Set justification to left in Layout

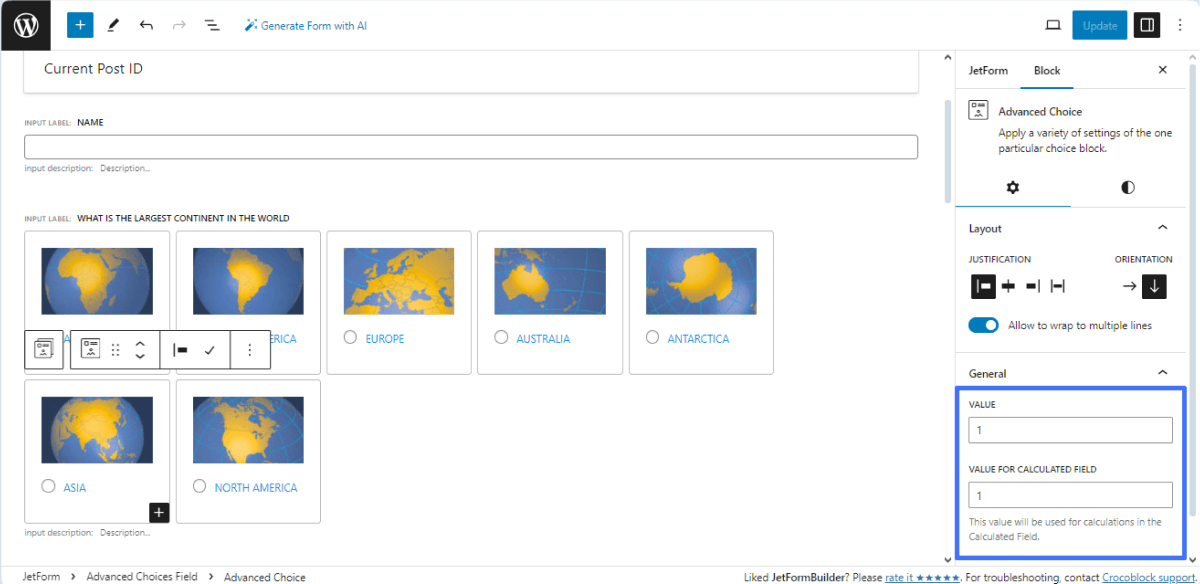[x=983, y=286]
